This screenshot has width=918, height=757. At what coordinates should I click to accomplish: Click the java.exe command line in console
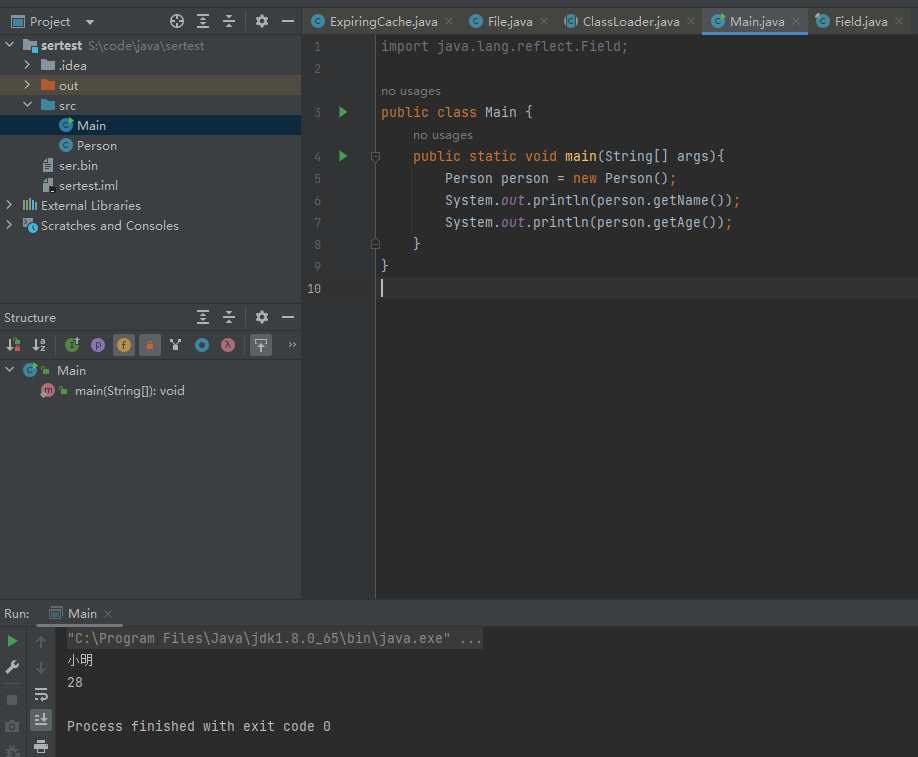pos(275,638)
